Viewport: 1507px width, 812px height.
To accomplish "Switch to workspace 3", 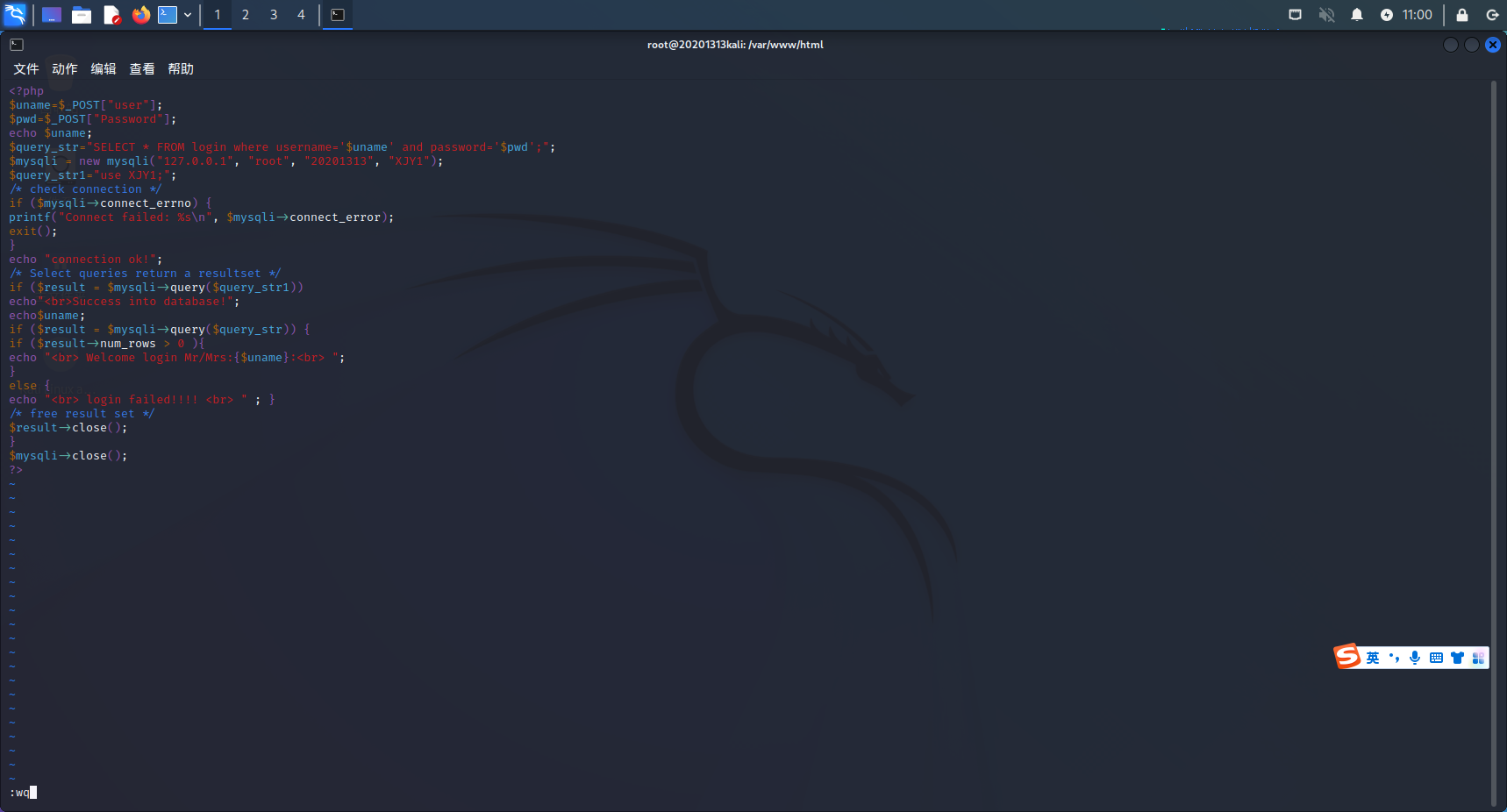I will pyautogui.click(x=274, y=15).
